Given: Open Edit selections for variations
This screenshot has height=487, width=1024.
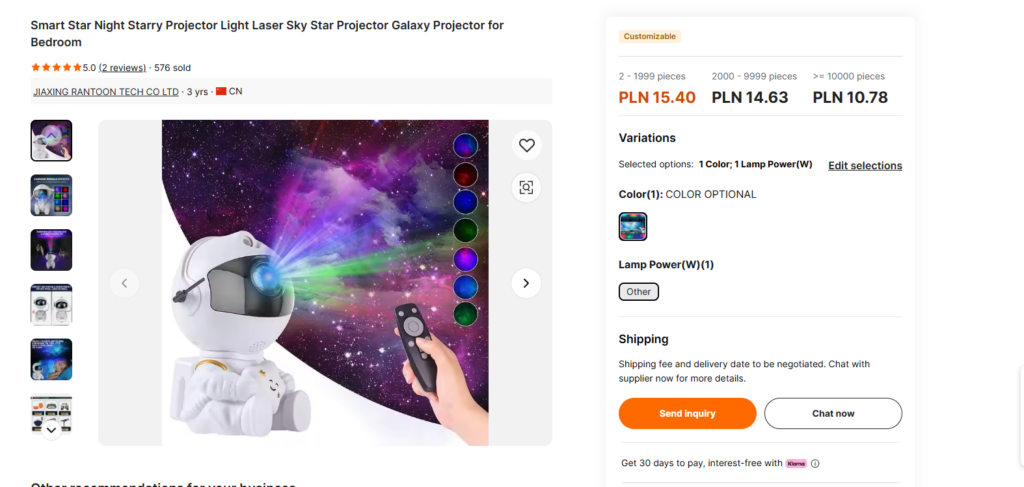Looking at the screenshot, I should [865, 166].
